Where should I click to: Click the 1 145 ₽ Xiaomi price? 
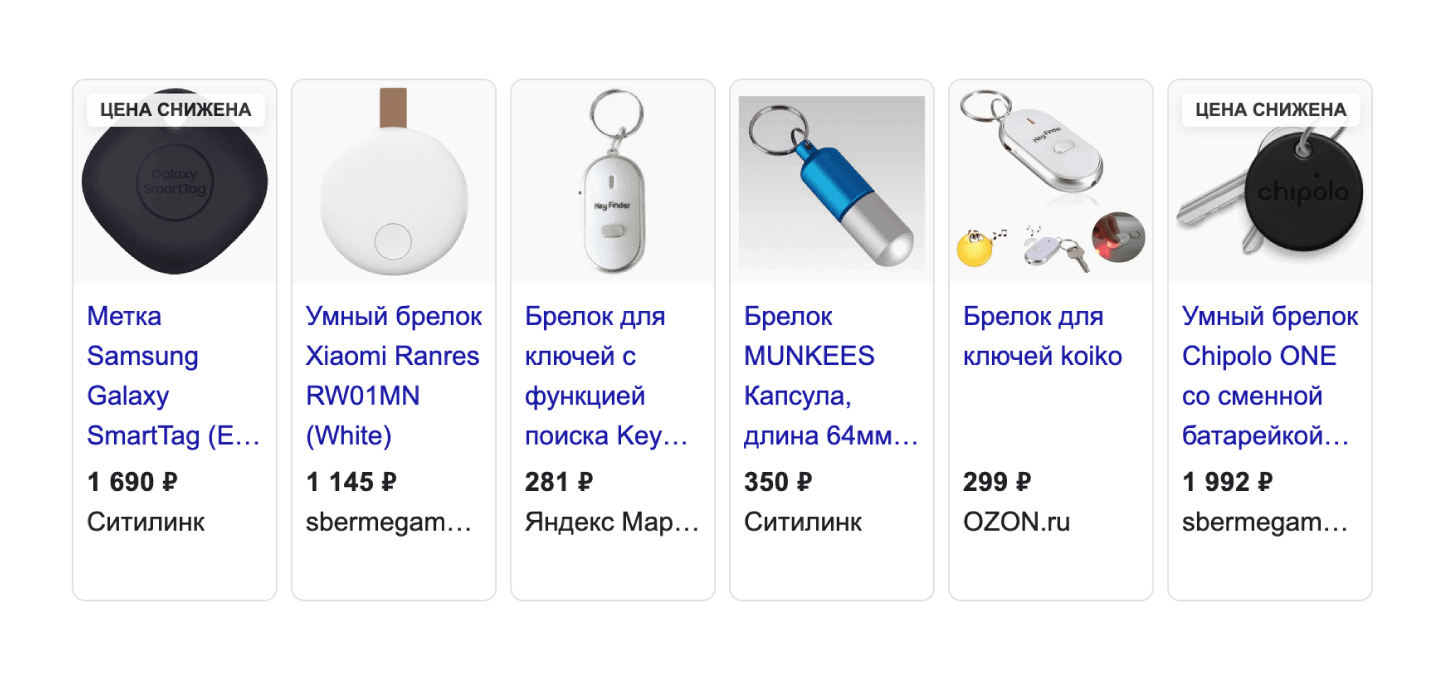351,483
